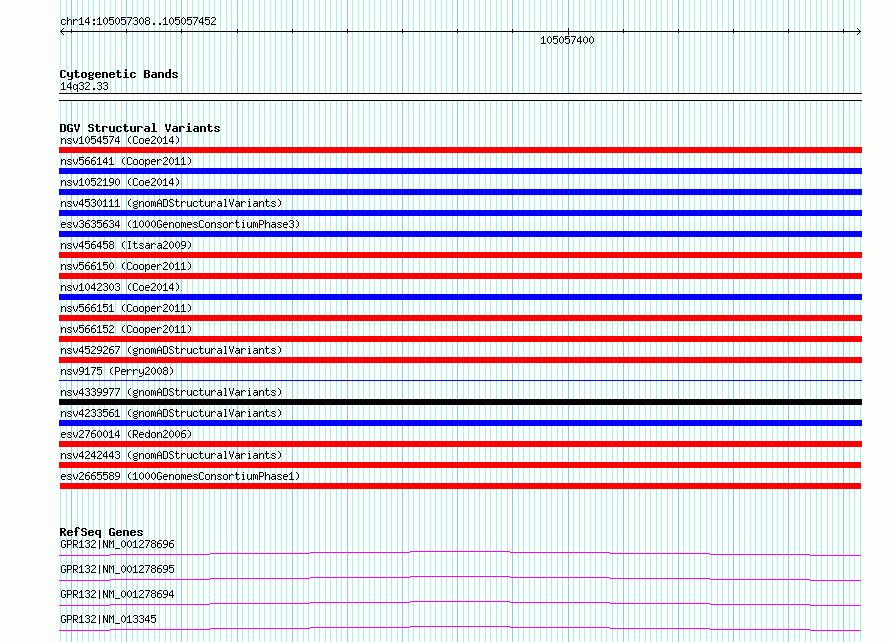Screen dimensions: 890x642
Task: Open the nsv4529267 gnomAD variant label
Action: (x=171, y=350)
